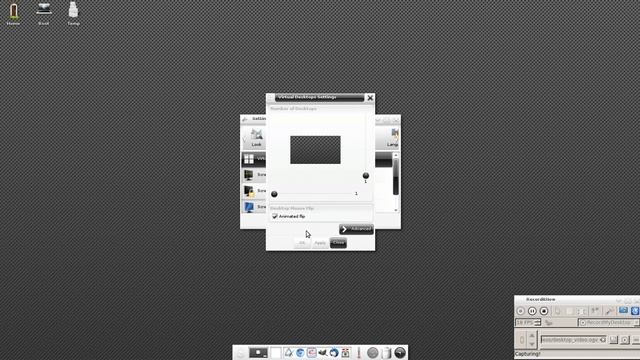Select the first Screen item with monitor icon
The width and height of the screenshot is (640, 360).
tap(254, 175)
